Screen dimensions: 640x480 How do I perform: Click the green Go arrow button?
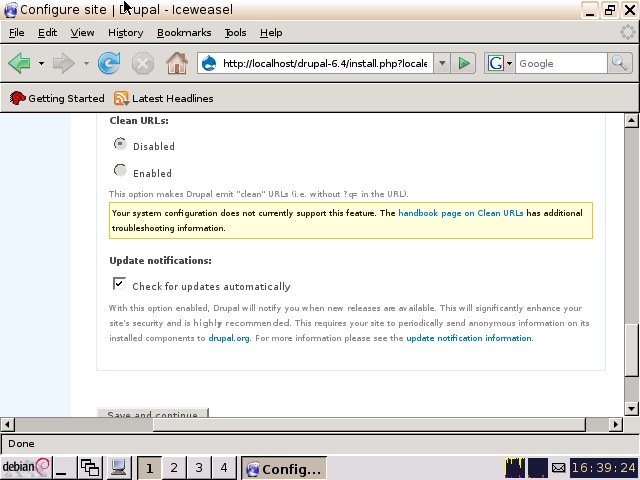pyautogui.click(x=464, y=63)
